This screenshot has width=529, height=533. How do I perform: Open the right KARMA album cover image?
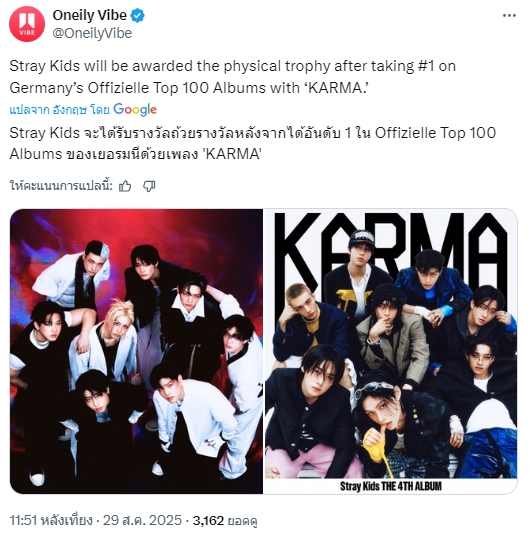[391, 351]
